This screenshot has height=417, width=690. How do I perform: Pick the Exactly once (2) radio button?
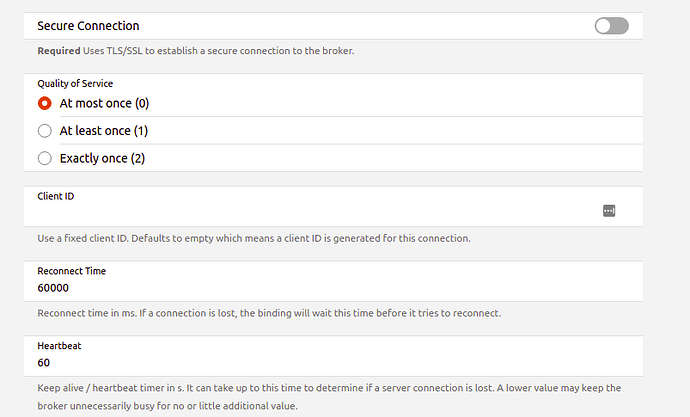[x=44, y=158]
